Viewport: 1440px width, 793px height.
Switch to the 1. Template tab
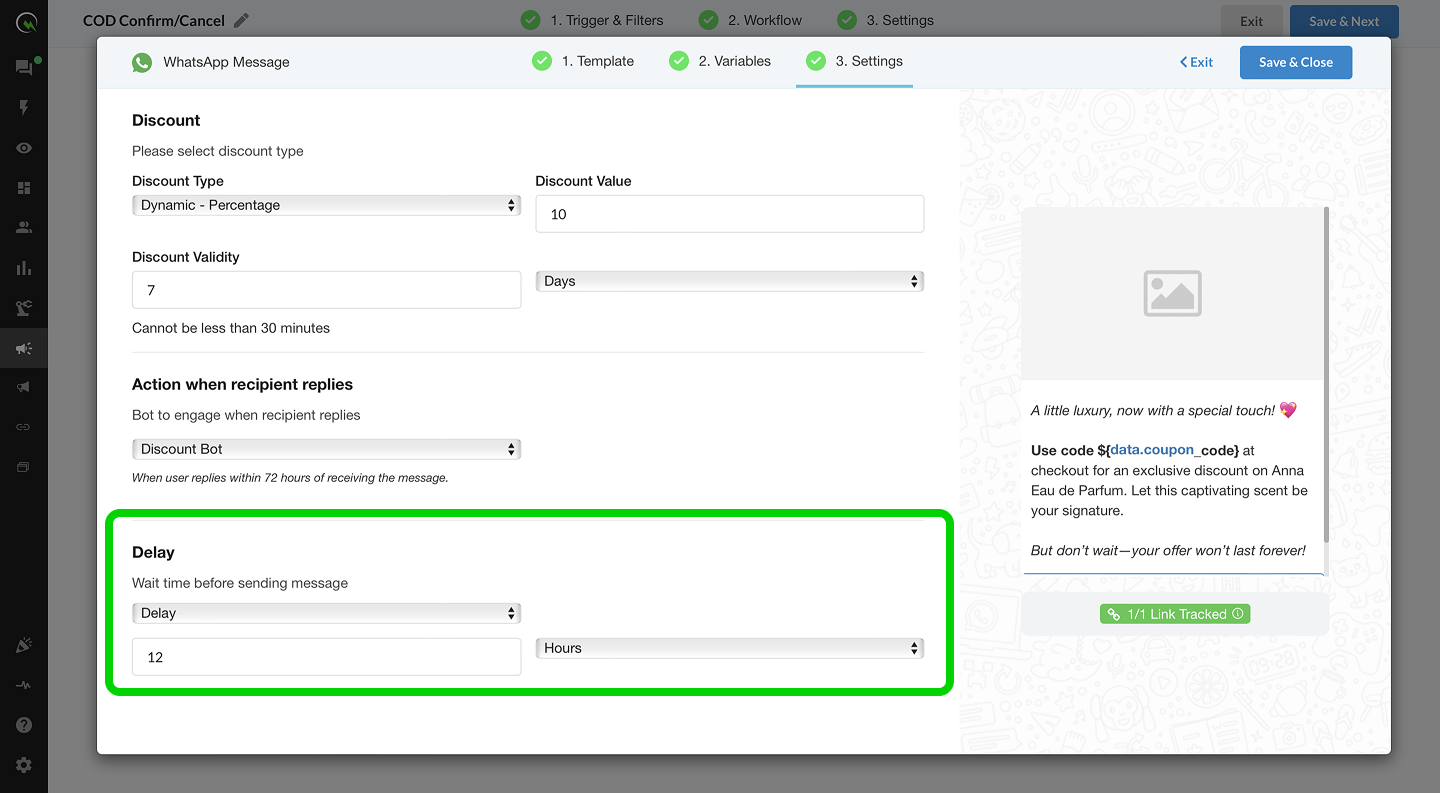584,61
